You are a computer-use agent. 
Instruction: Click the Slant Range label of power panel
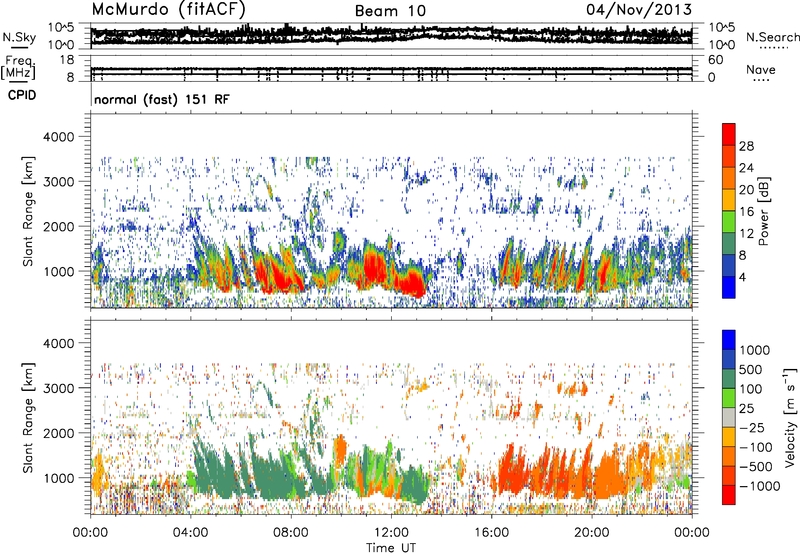click(x=28, y=211)
